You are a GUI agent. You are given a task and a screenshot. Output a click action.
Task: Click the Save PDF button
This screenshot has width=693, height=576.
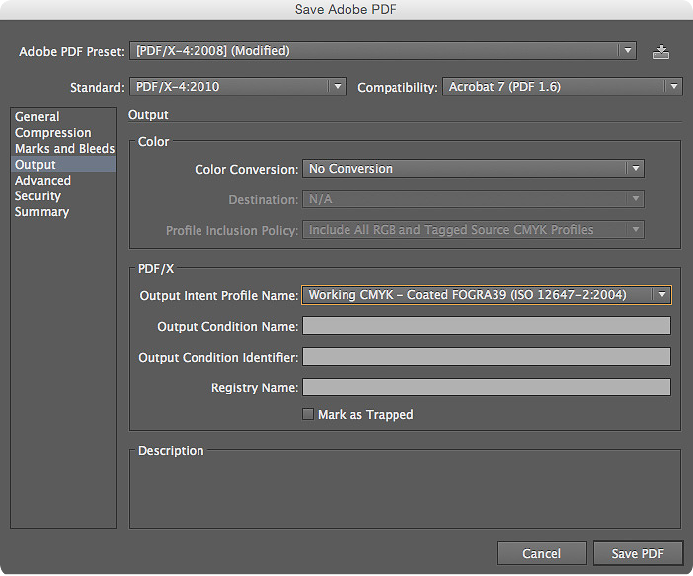(638, 553)
